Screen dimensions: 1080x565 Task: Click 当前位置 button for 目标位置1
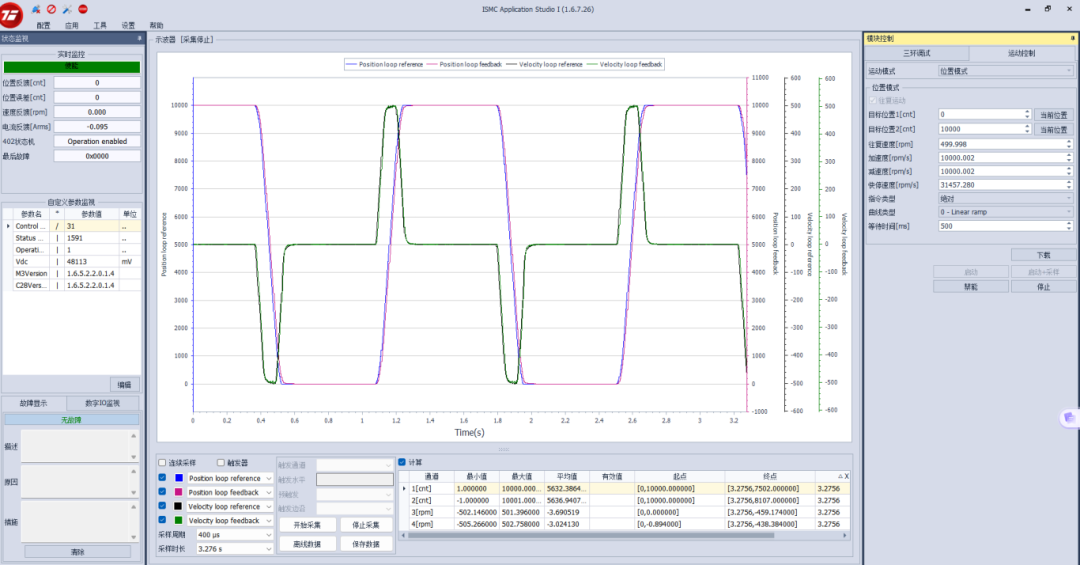click(1054, 115)
